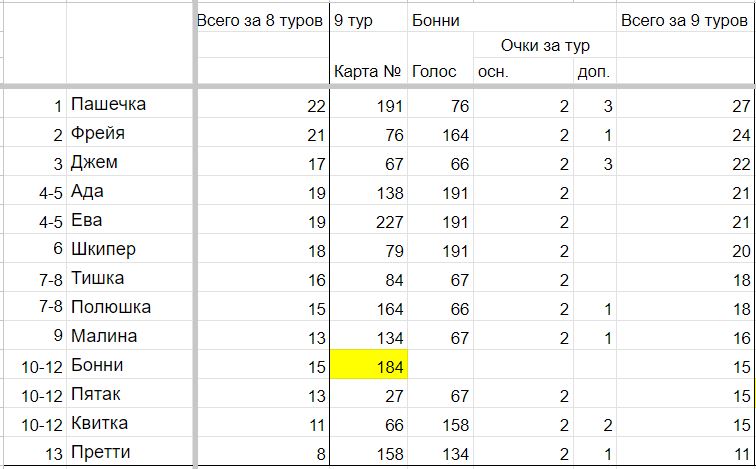The image size is (756, 469).
Task: Select Малина's 8-round total 13
Action: (x=263, y=336)
